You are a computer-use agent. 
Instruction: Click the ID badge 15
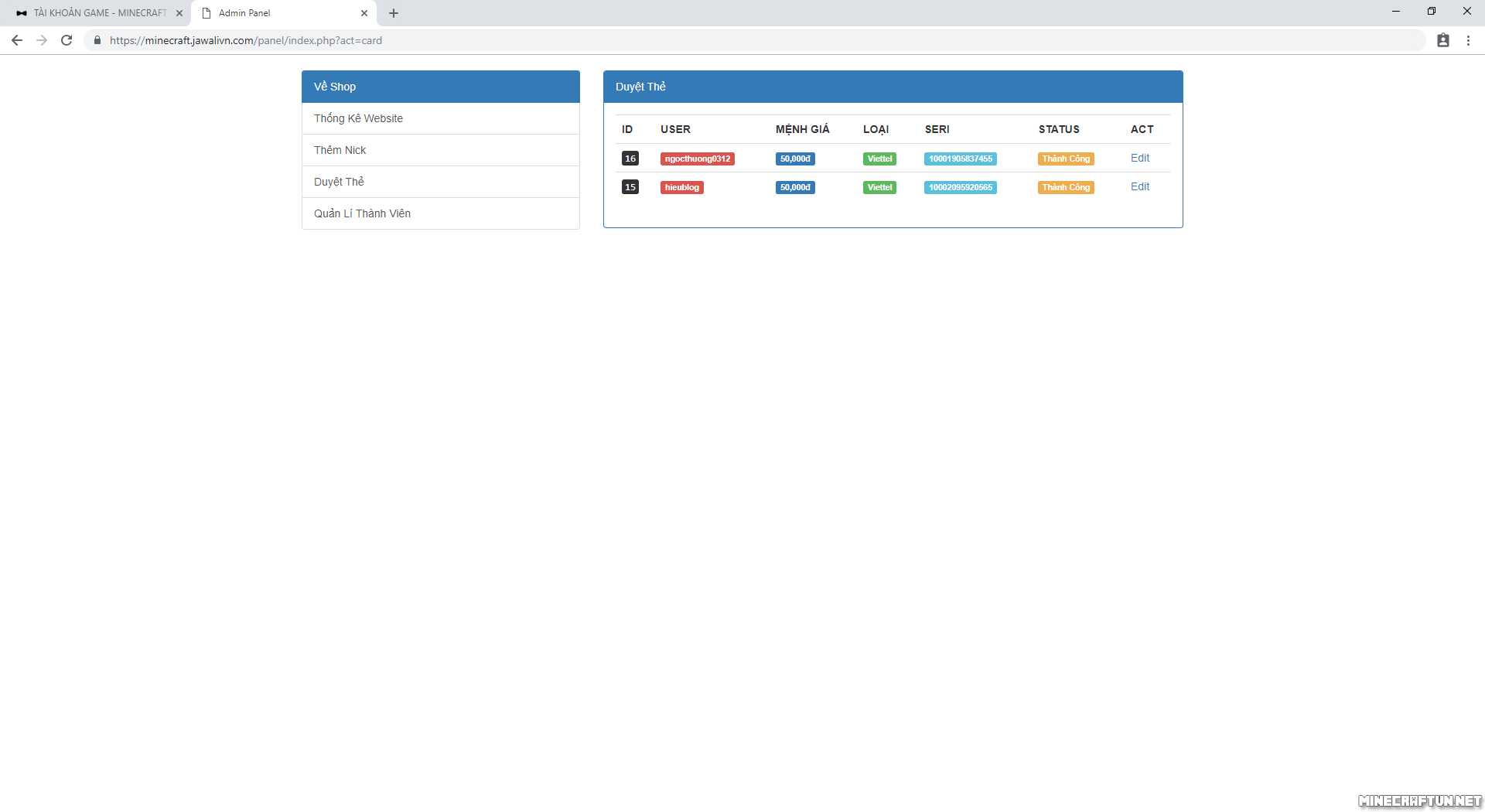coord(630,187)
